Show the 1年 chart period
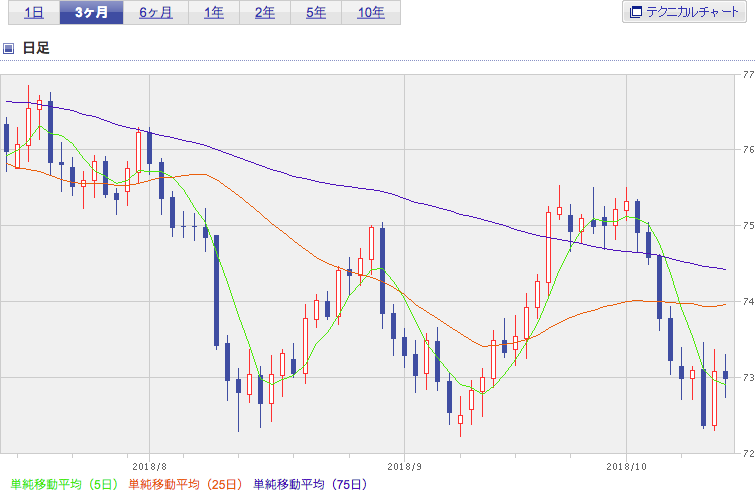 pyautogui.click(x=214, y=13)
